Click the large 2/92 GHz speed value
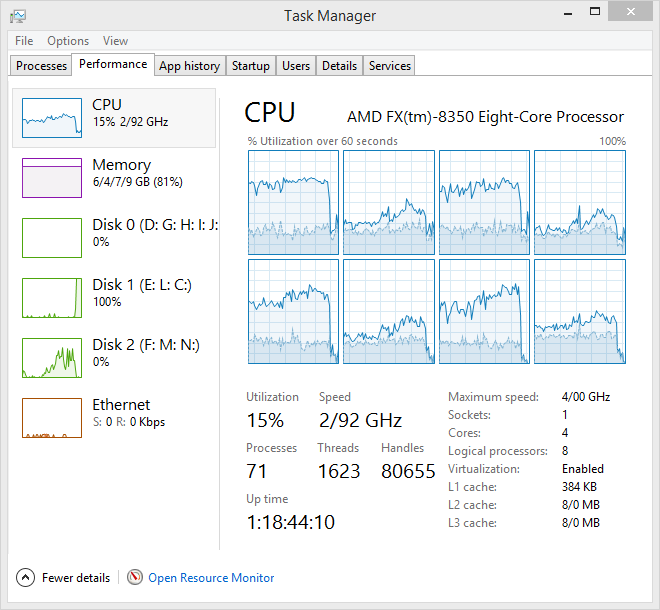Screen dimensions: 660x610 click(360, 420)
